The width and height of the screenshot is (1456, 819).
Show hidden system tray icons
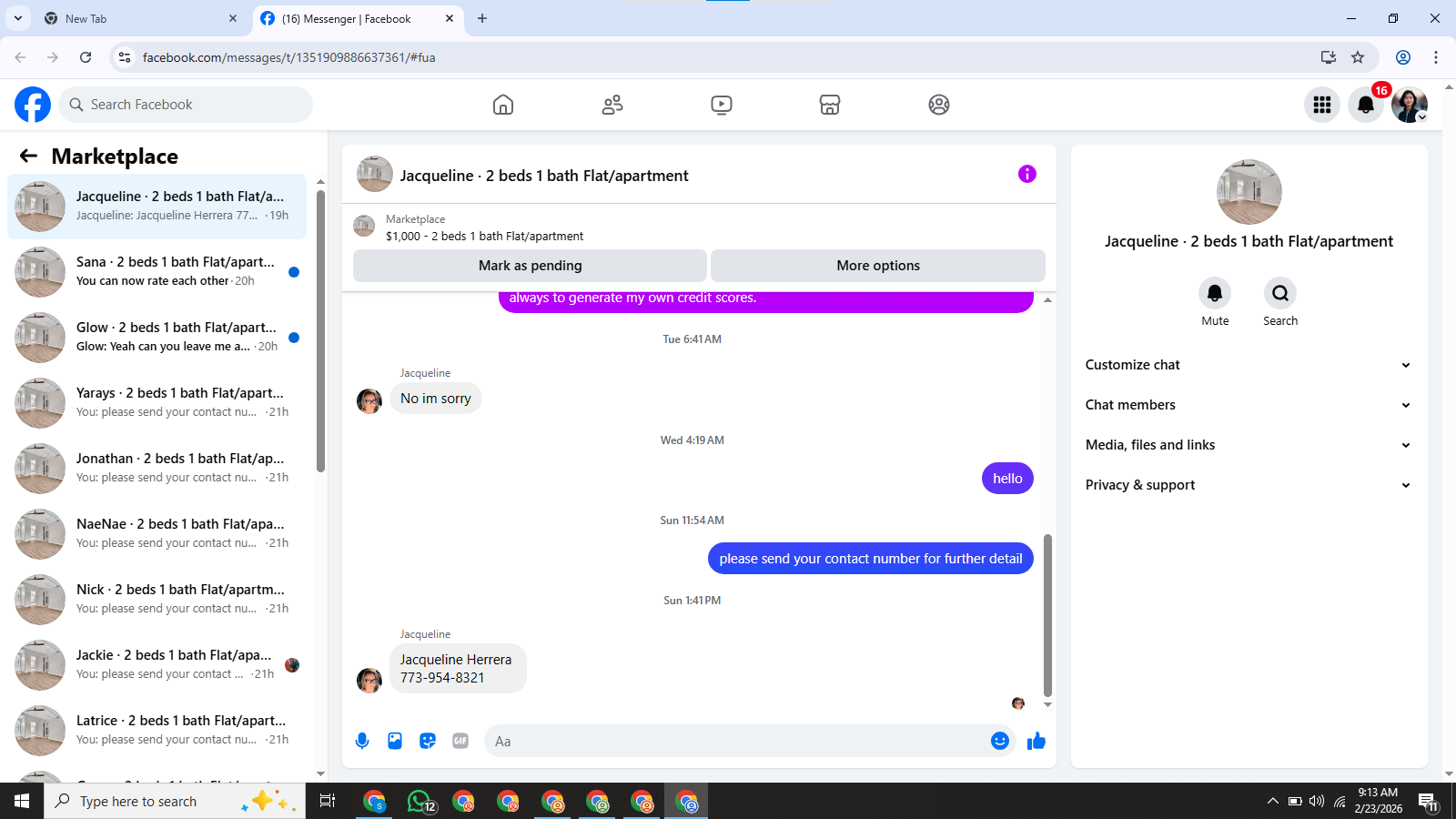pyautogui.click(x=1272, y=802)
